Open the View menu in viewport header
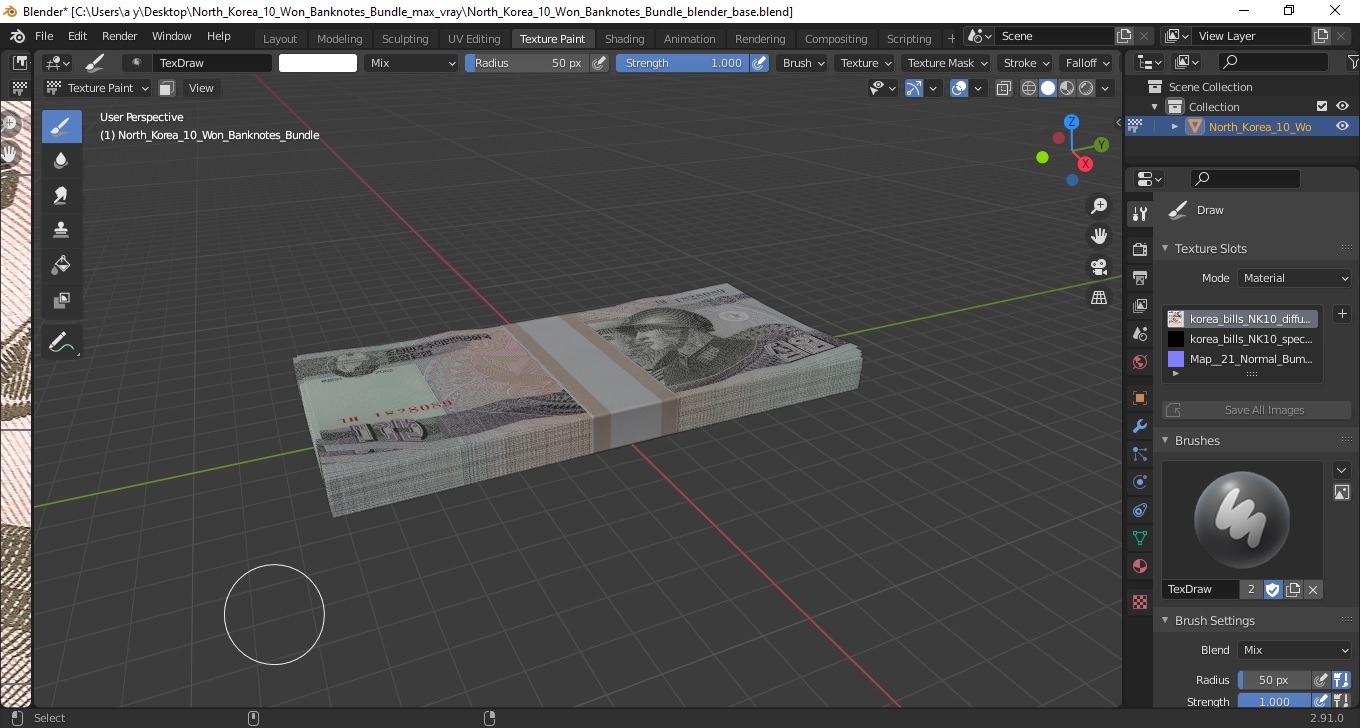1360x728 pixels. 201,88
